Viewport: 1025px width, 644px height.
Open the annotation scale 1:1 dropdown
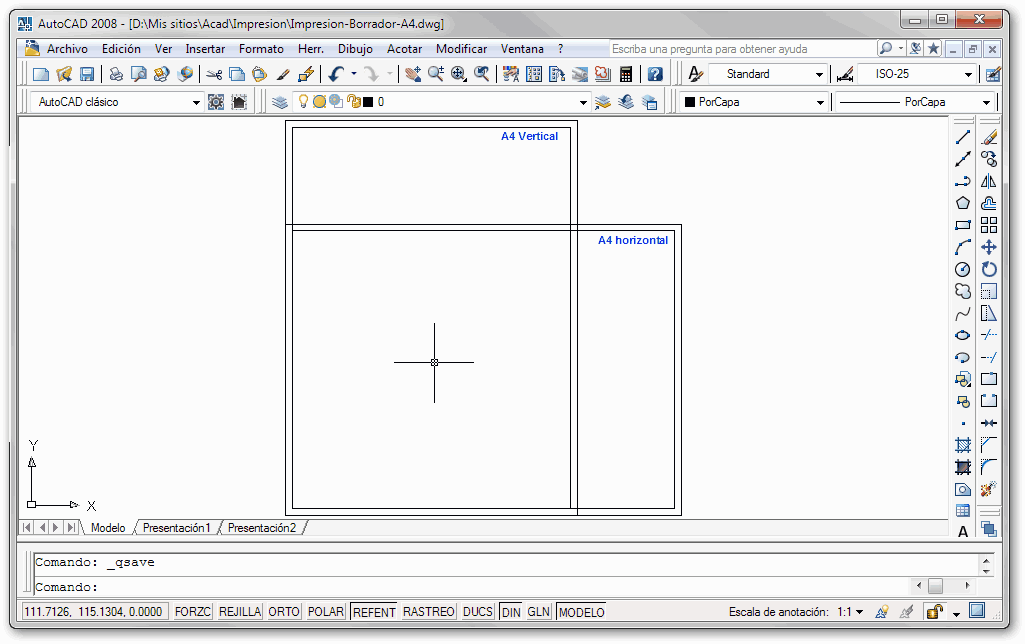(x=851, y=612)
